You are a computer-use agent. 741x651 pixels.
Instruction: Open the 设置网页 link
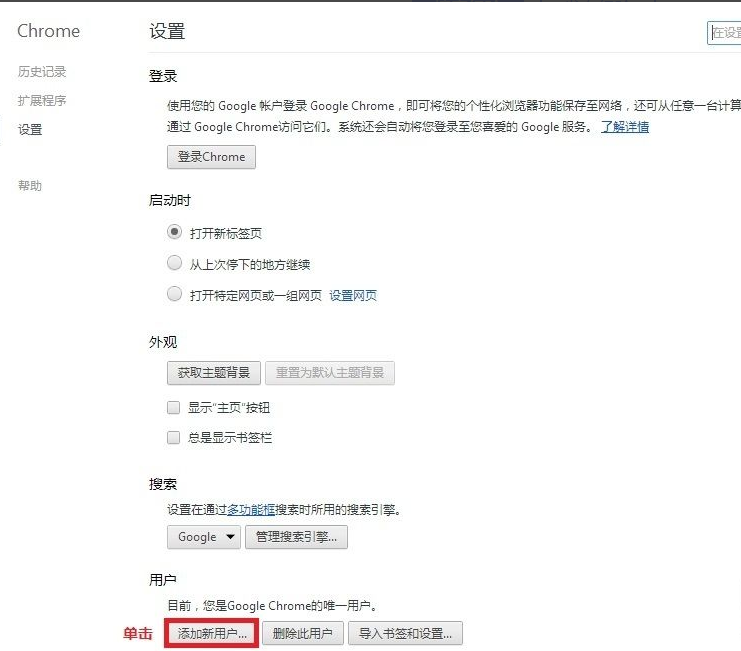coord(353,296)
